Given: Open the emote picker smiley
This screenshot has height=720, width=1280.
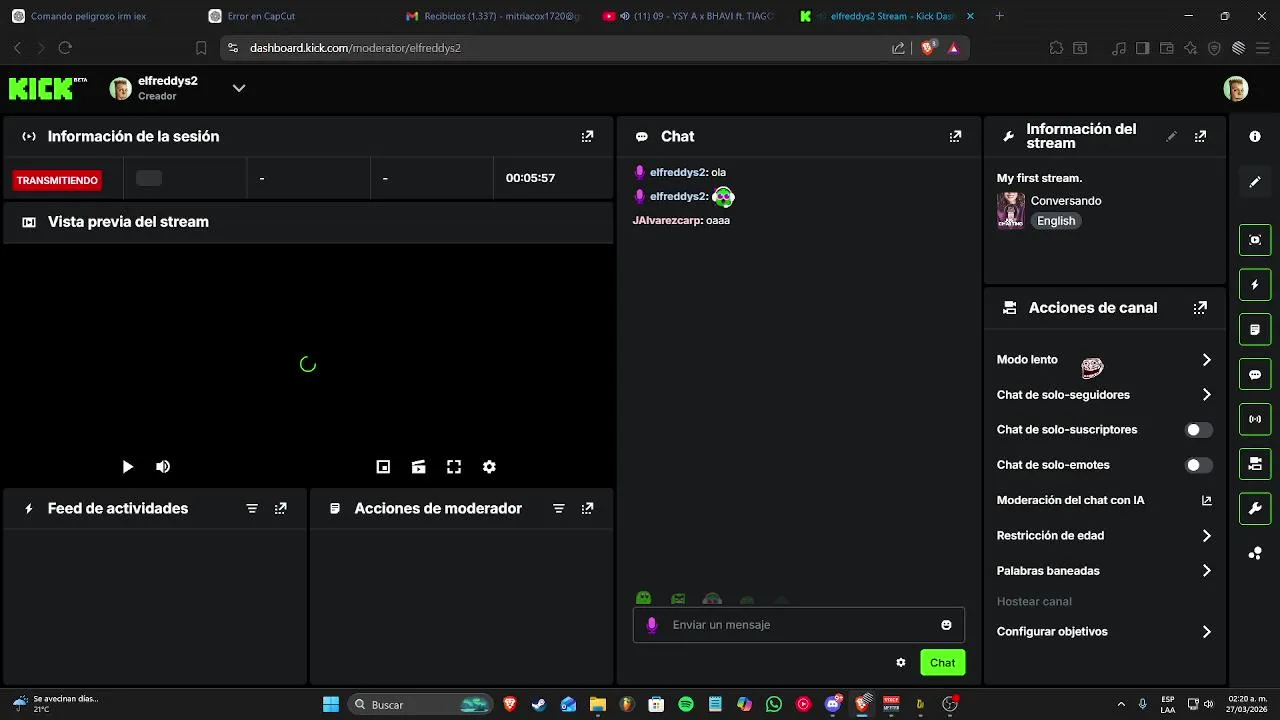Looking at the screenshot, I should (x=946, y=625).
